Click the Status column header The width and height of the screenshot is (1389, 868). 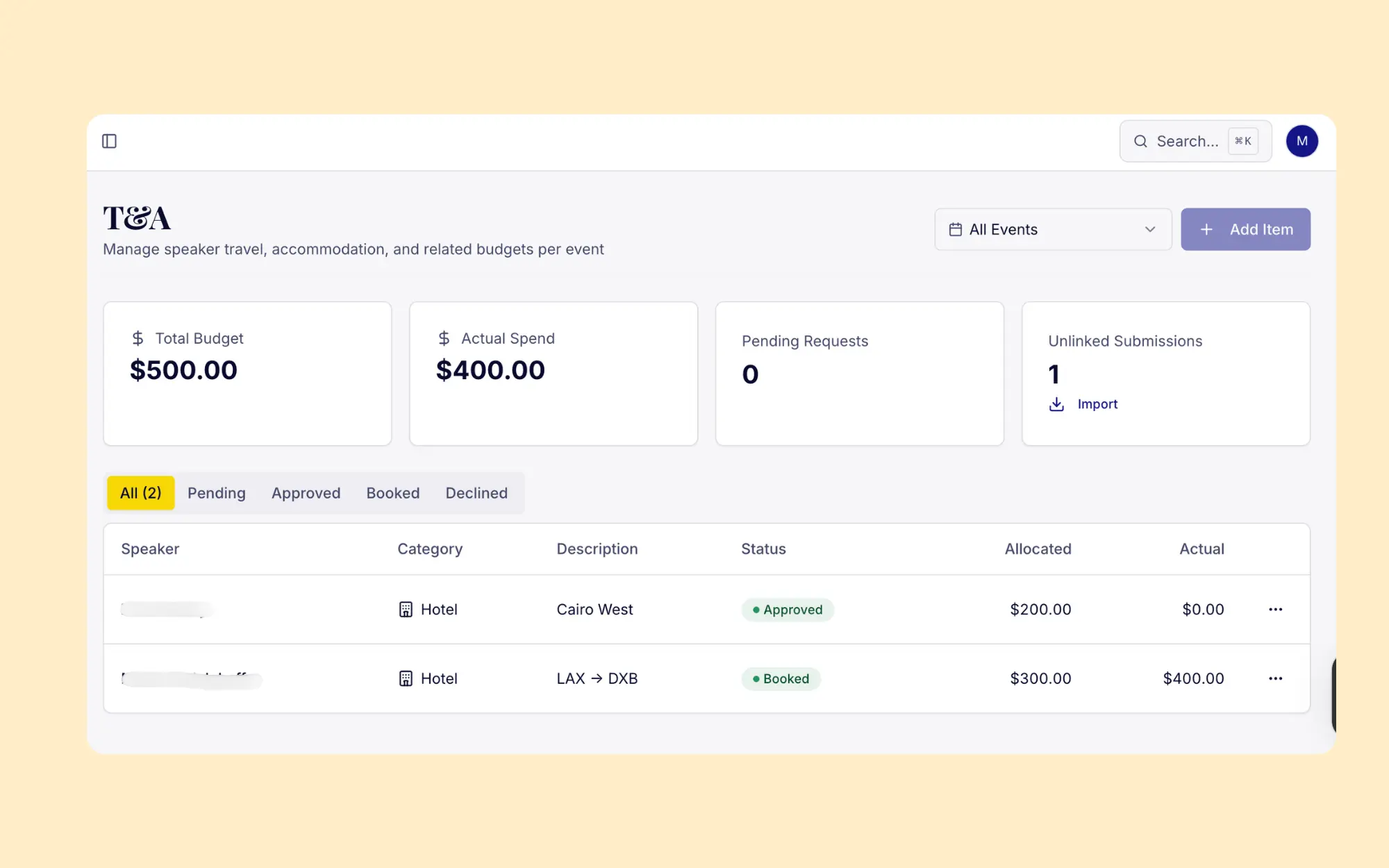(763, 549)
